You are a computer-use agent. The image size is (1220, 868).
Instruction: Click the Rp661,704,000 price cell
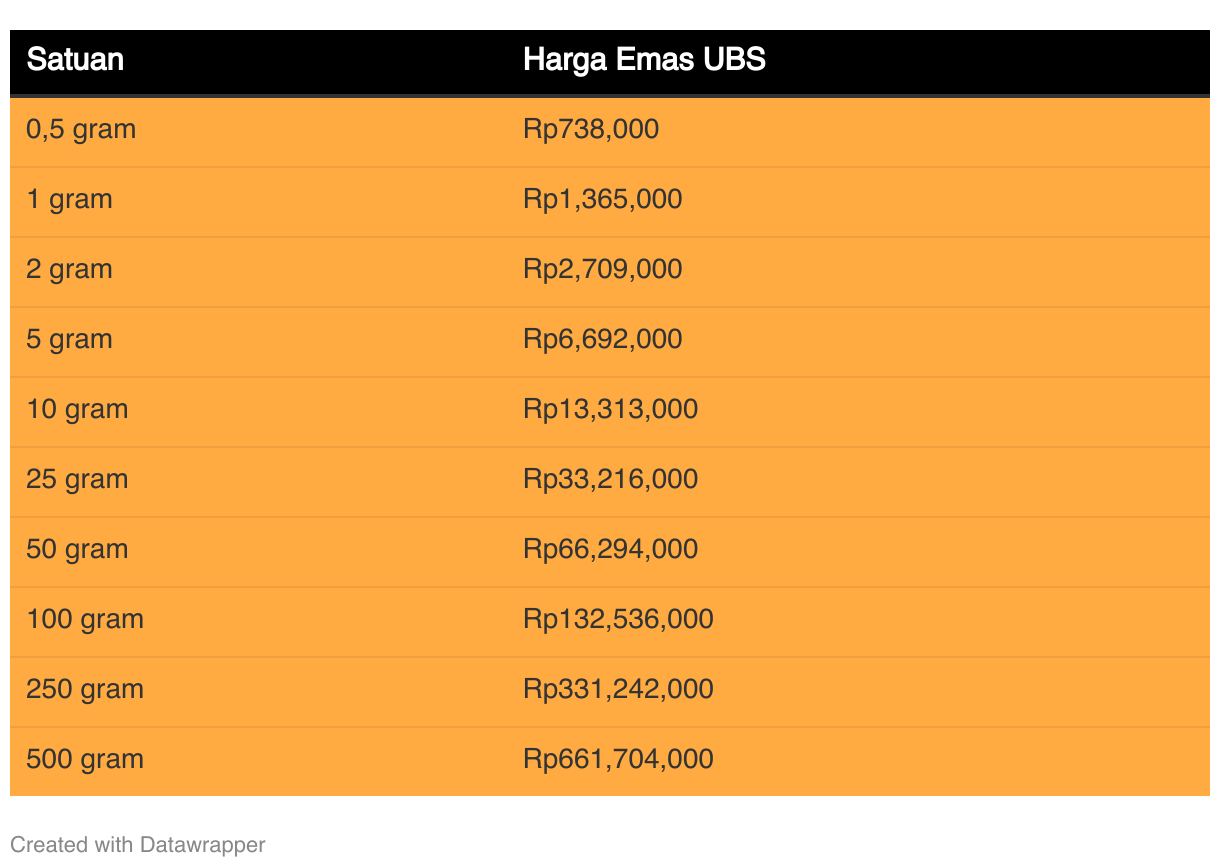618,760
